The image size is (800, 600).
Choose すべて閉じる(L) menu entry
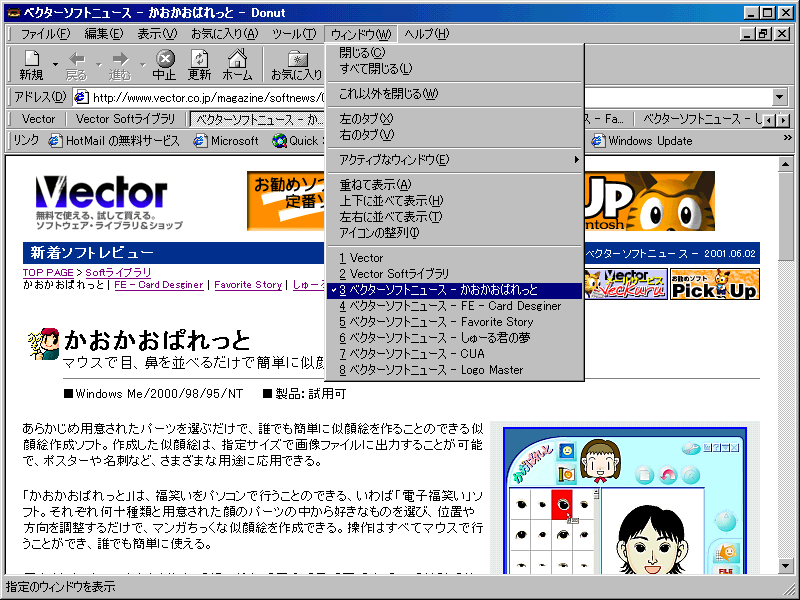tap(455, 68)
